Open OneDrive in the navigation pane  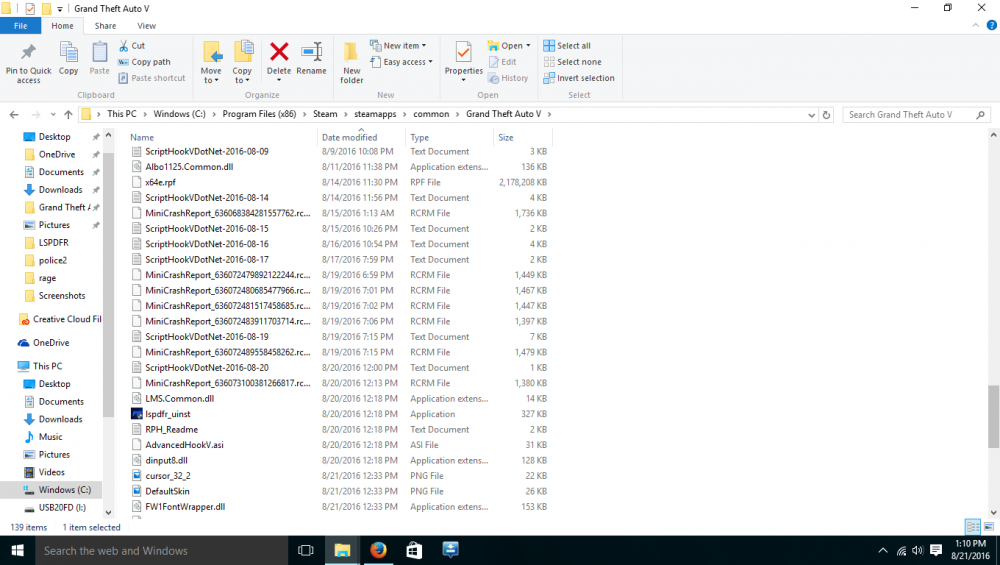(51, 342)
